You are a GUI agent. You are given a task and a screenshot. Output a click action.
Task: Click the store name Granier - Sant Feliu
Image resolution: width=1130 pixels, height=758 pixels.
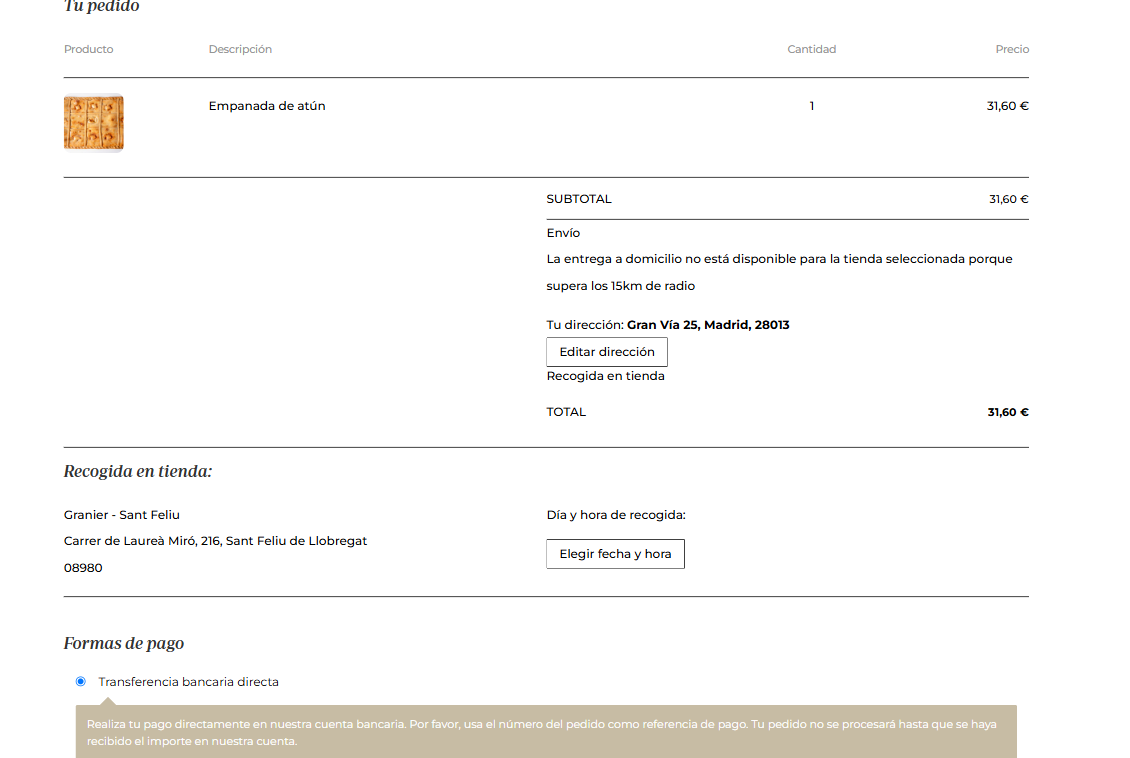coord(122,514)
